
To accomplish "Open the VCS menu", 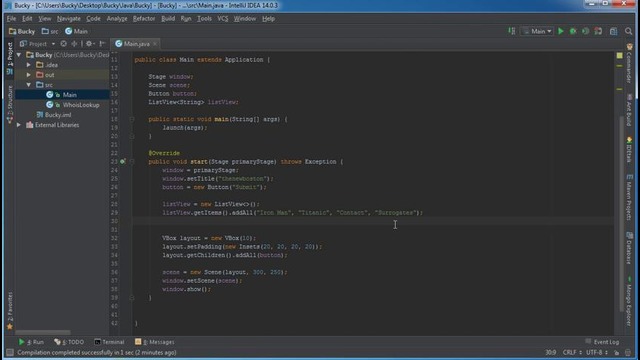I will click(x=222, y=19).
